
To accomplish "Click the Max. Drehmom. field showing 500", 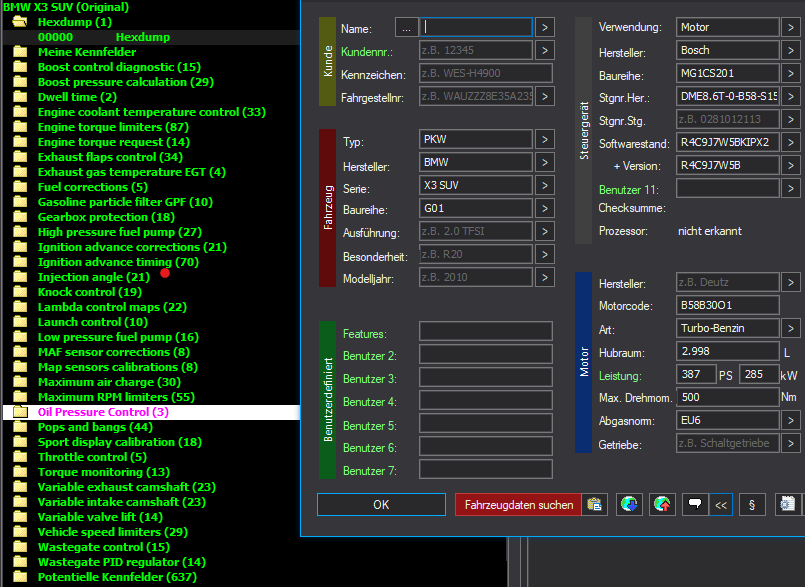I will (727, 397).
